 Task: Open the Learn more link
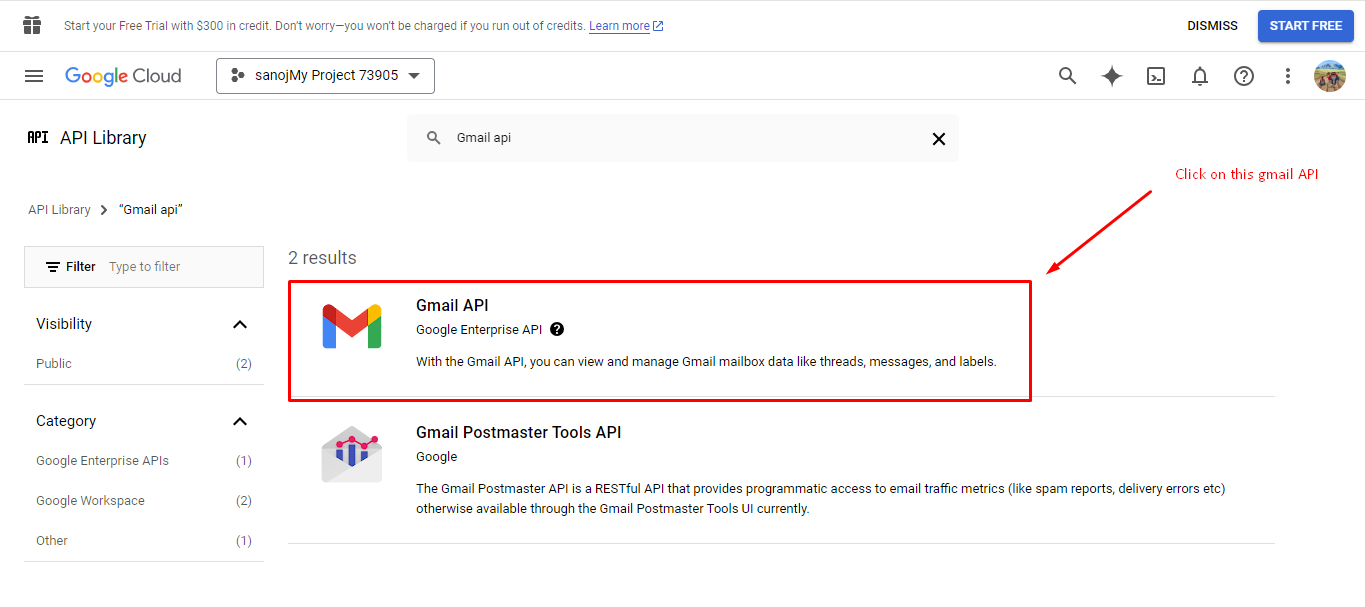(x=619, y=26)
